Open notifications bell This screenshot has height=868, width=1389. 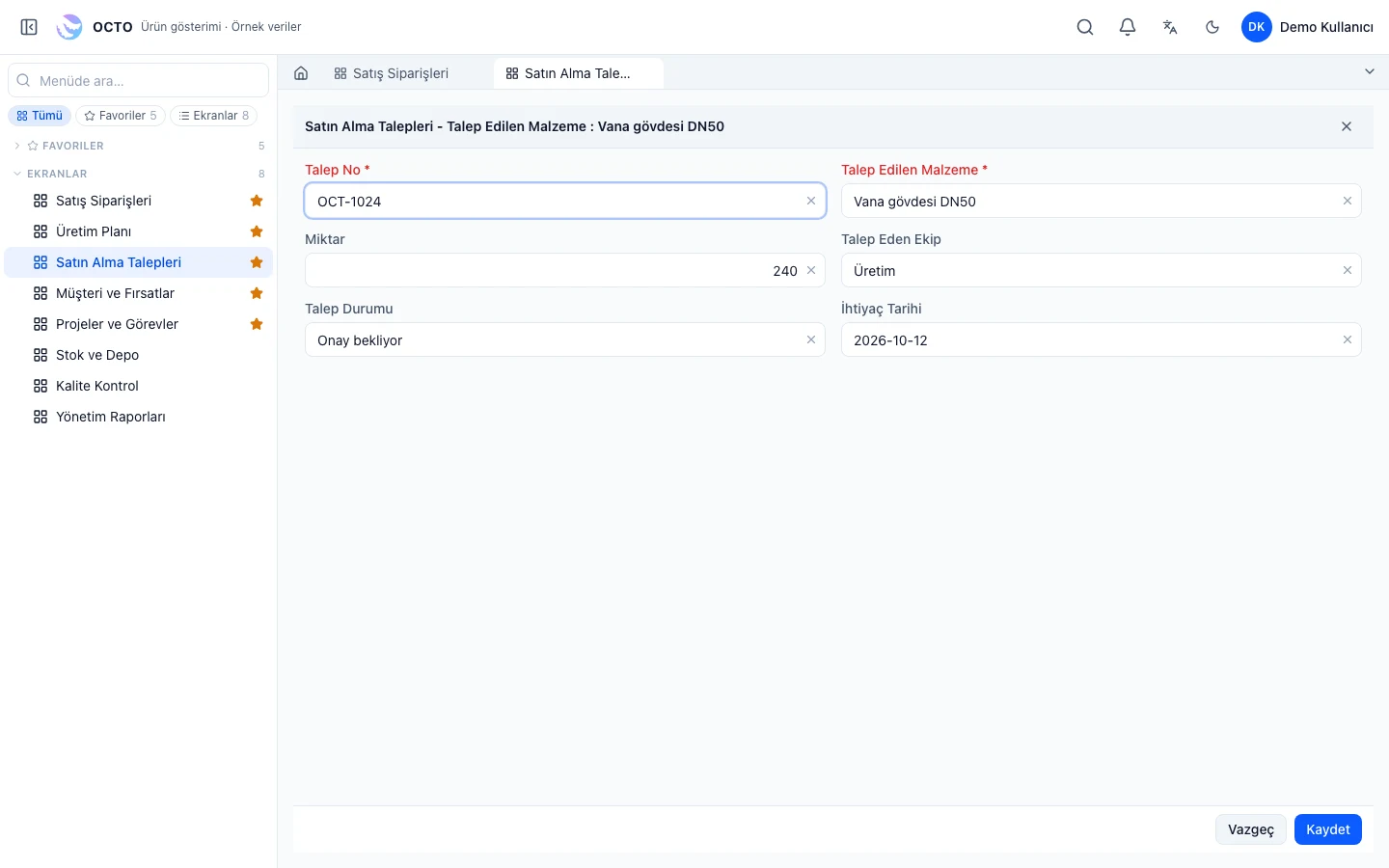click(x=1128, y=27)
